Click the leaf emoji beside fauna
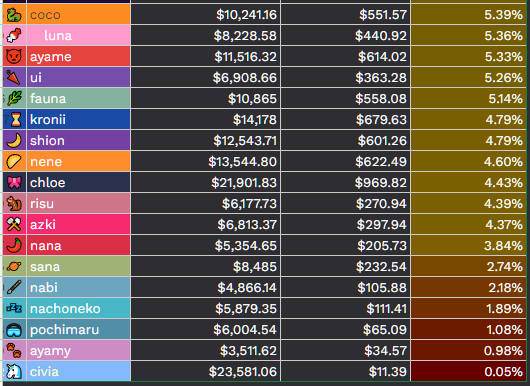Screen dimensions: 530x386 (x=14, y=98)
